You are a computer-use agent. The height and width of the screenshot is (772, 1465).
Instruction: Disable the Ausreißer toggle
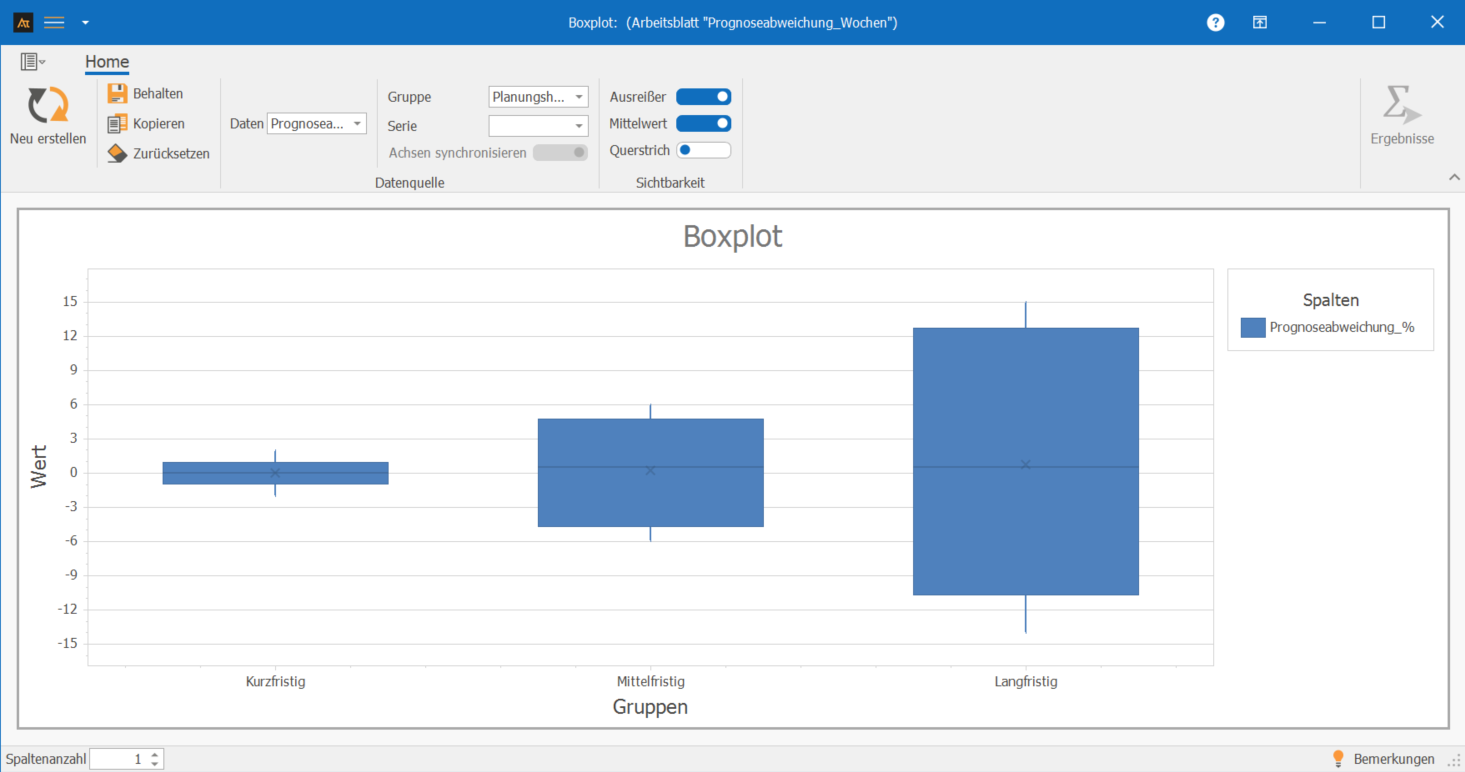(x=703, y=97)
